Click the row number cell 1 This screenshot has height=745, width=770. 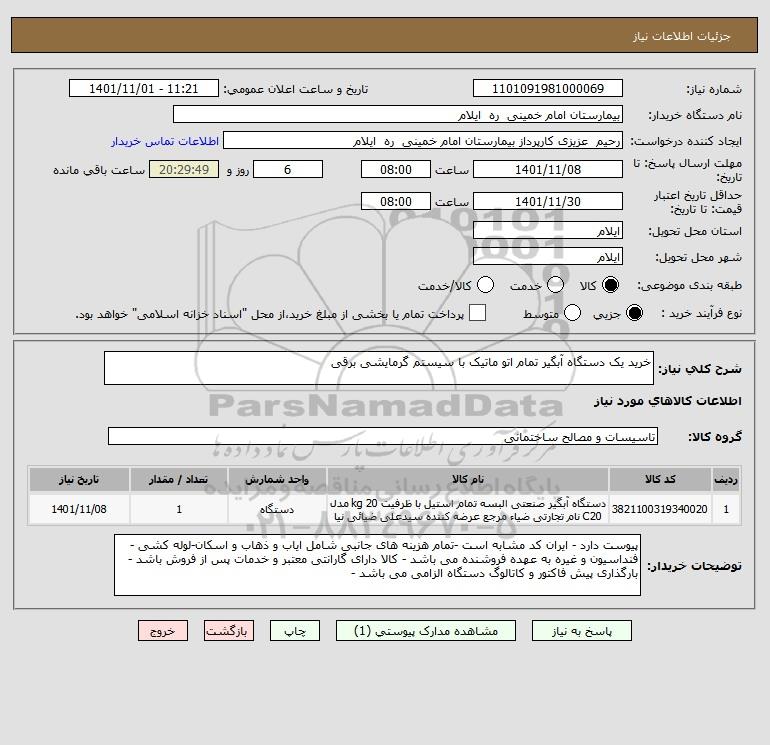(x=726, y=509)
